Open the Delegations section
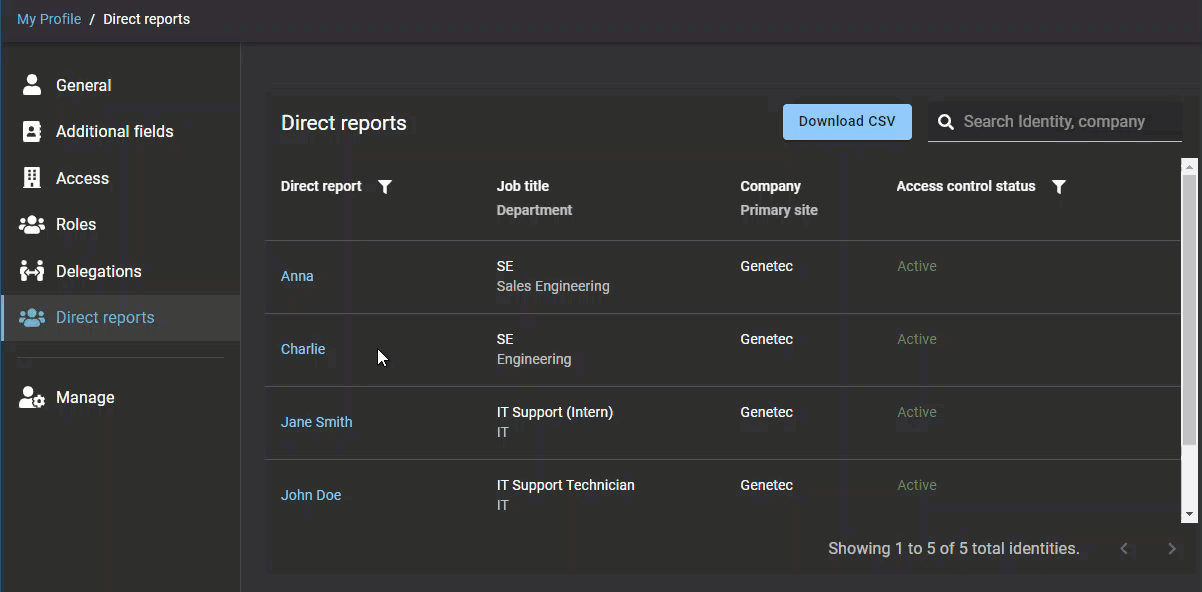The width and height of the screenshot is (1202, 592). [121, 271]
